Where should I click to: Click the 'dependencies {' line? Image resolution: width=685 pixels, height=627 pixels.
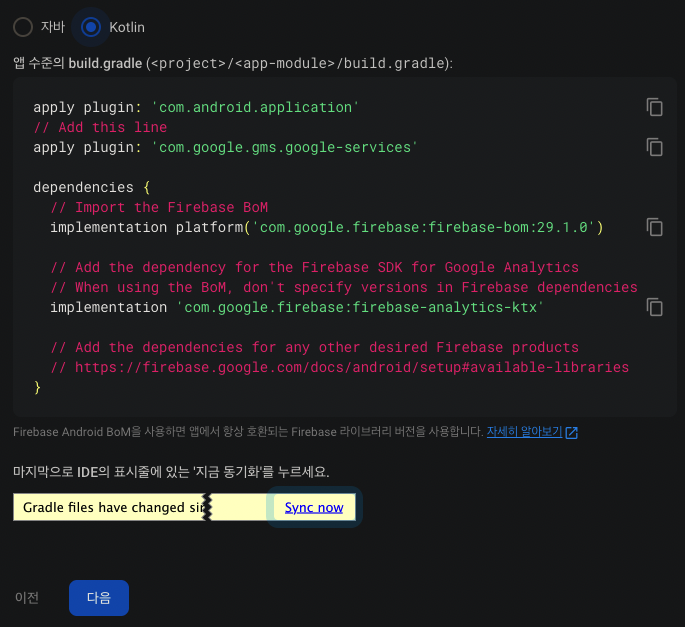pos(92,187)
